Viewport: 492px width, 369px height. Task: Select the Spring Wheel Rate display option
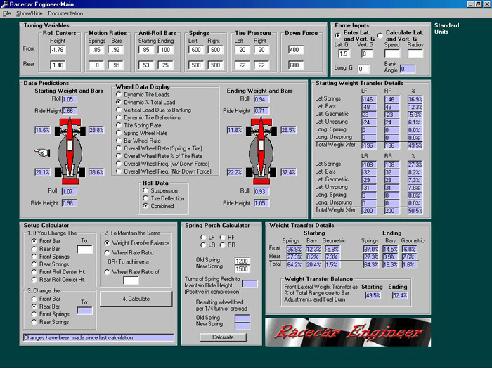[118, 133]
